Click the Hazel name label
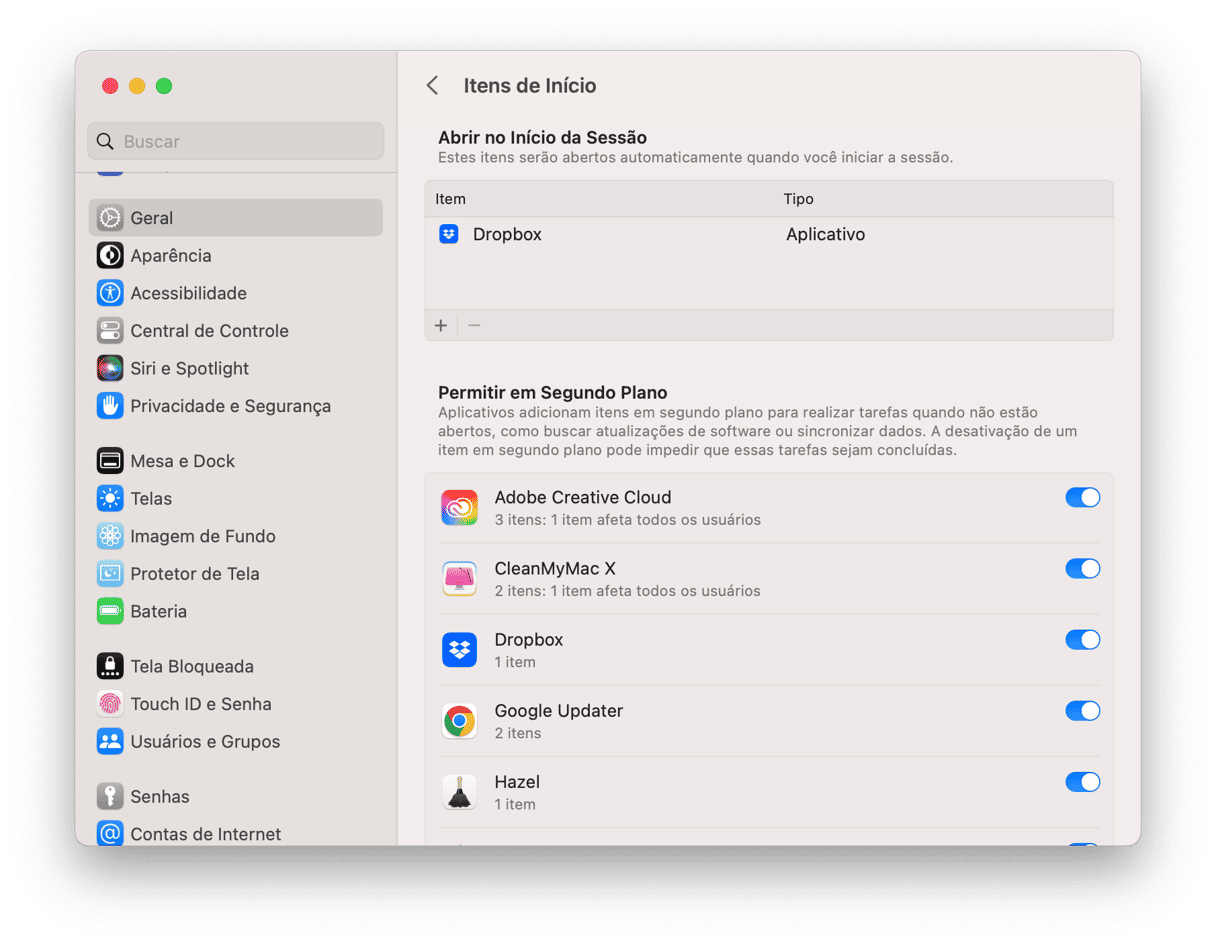The image size is (1216, 945). click(x=517, y=782)
